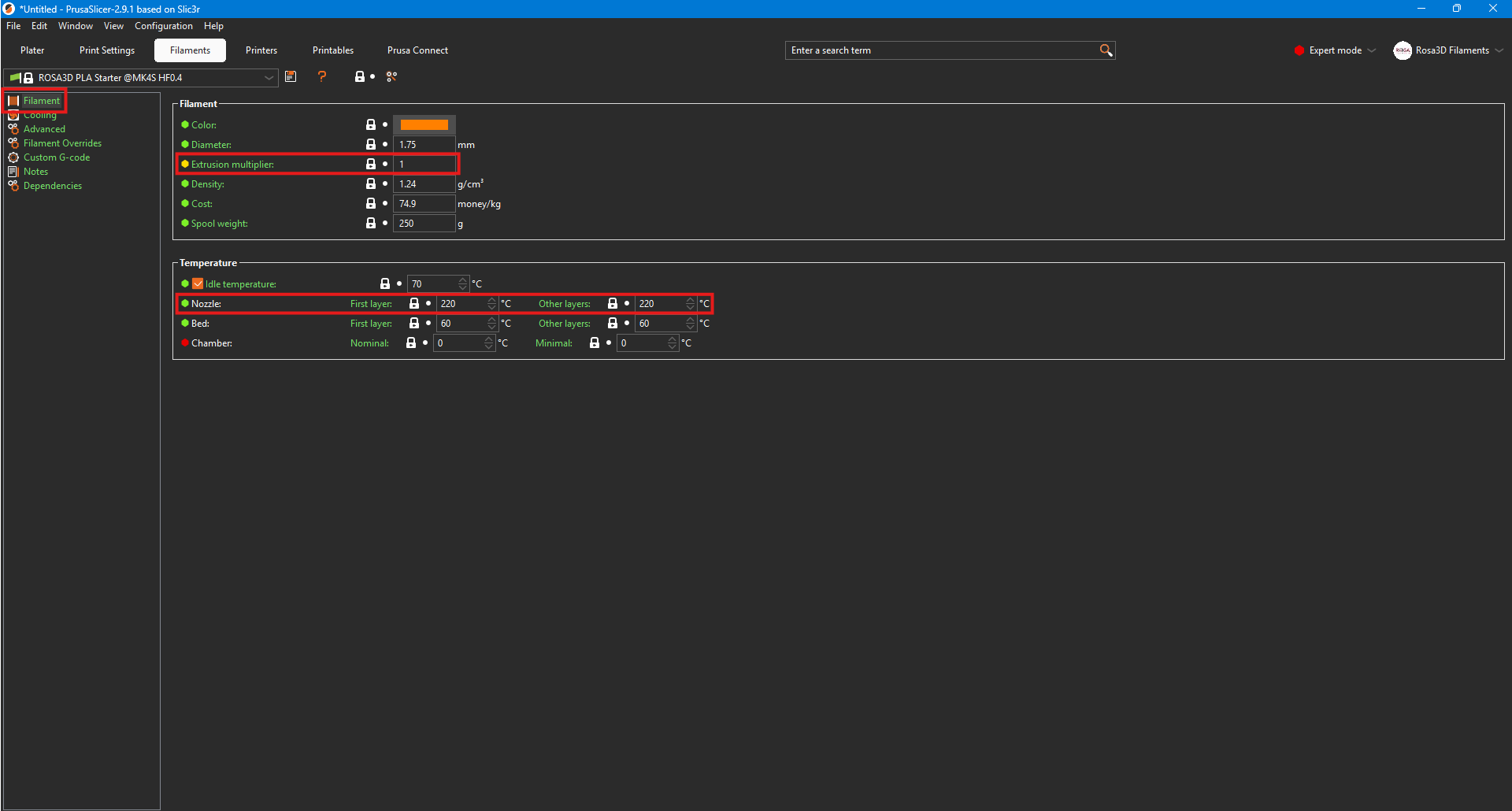Click the preset toolbar lock icon
The height and width of the screenshot is (811, 1512).
[359, 76]
